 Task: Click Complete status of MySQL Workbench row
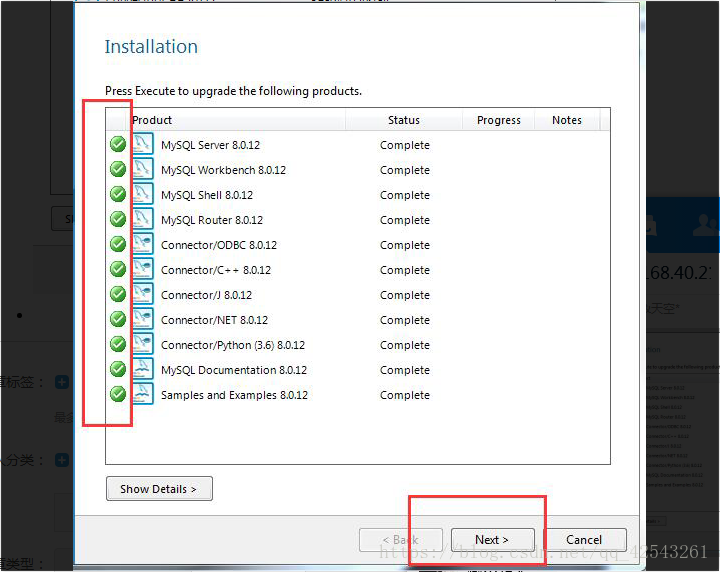(x=405, y=170)
